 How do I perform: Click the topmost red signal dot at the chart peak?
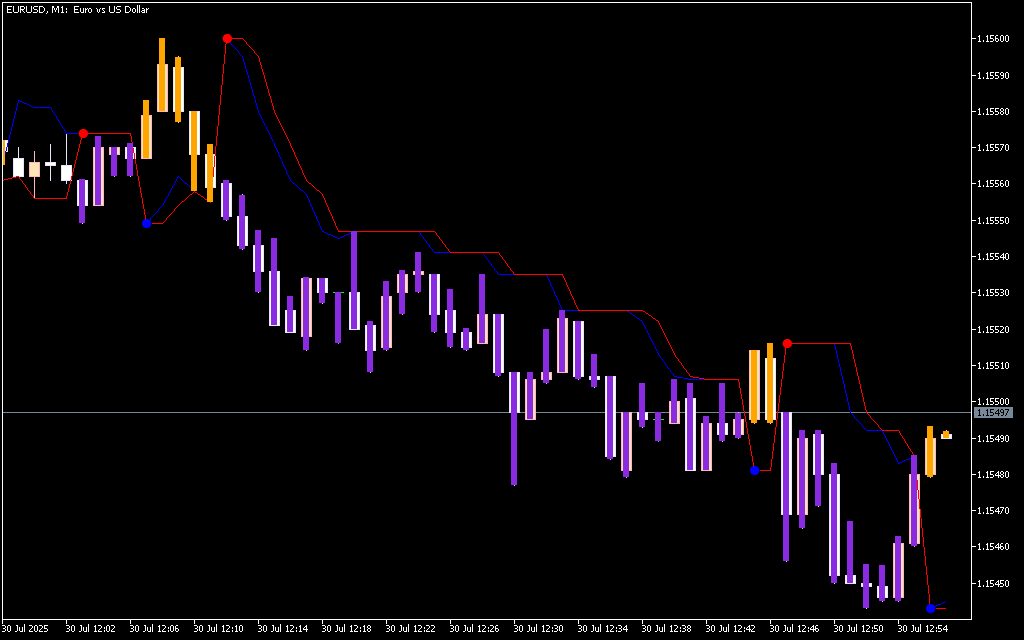[228, 38]
